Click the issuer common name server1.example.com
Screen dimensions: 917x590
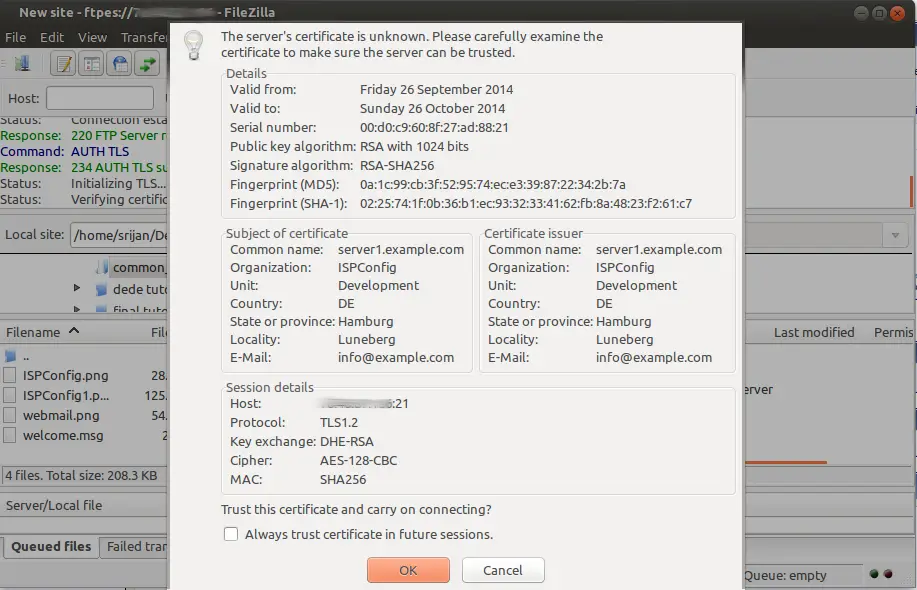coord(659,250)
